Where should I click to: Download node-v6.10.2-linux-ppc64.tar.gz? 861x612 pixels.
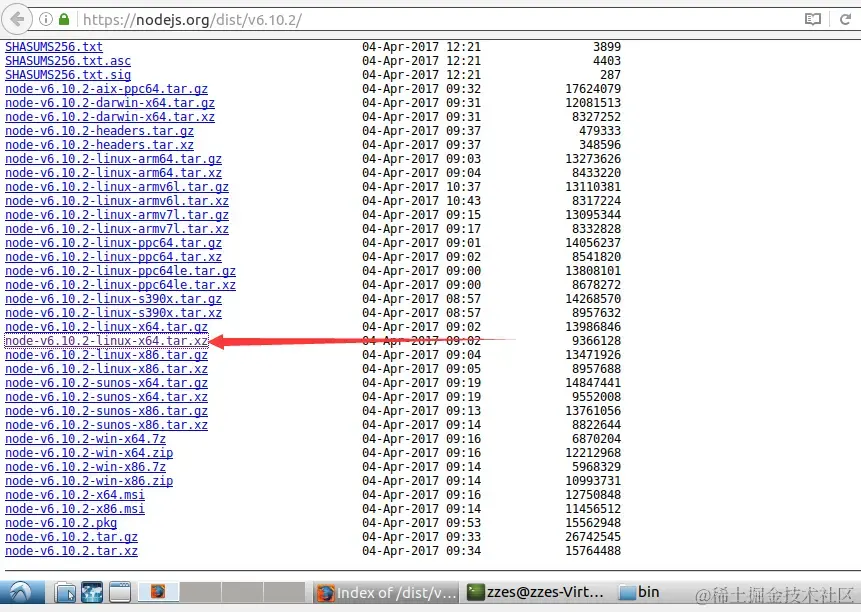(x=114, y=243)
